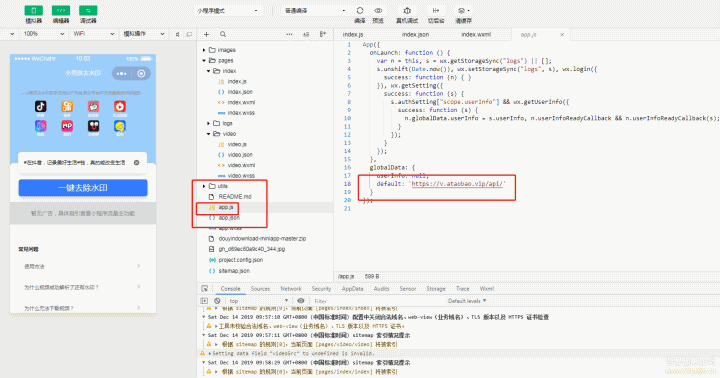
Task: Expand the utils folder
Action: pyautogui.click(x=204, y=186)
